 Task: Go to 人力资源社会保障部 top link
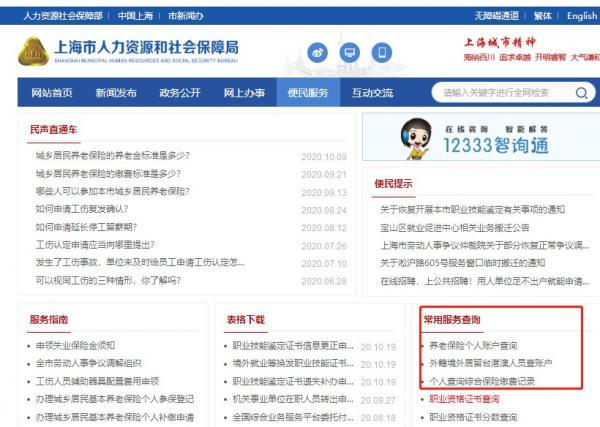(x=63, y=16)
